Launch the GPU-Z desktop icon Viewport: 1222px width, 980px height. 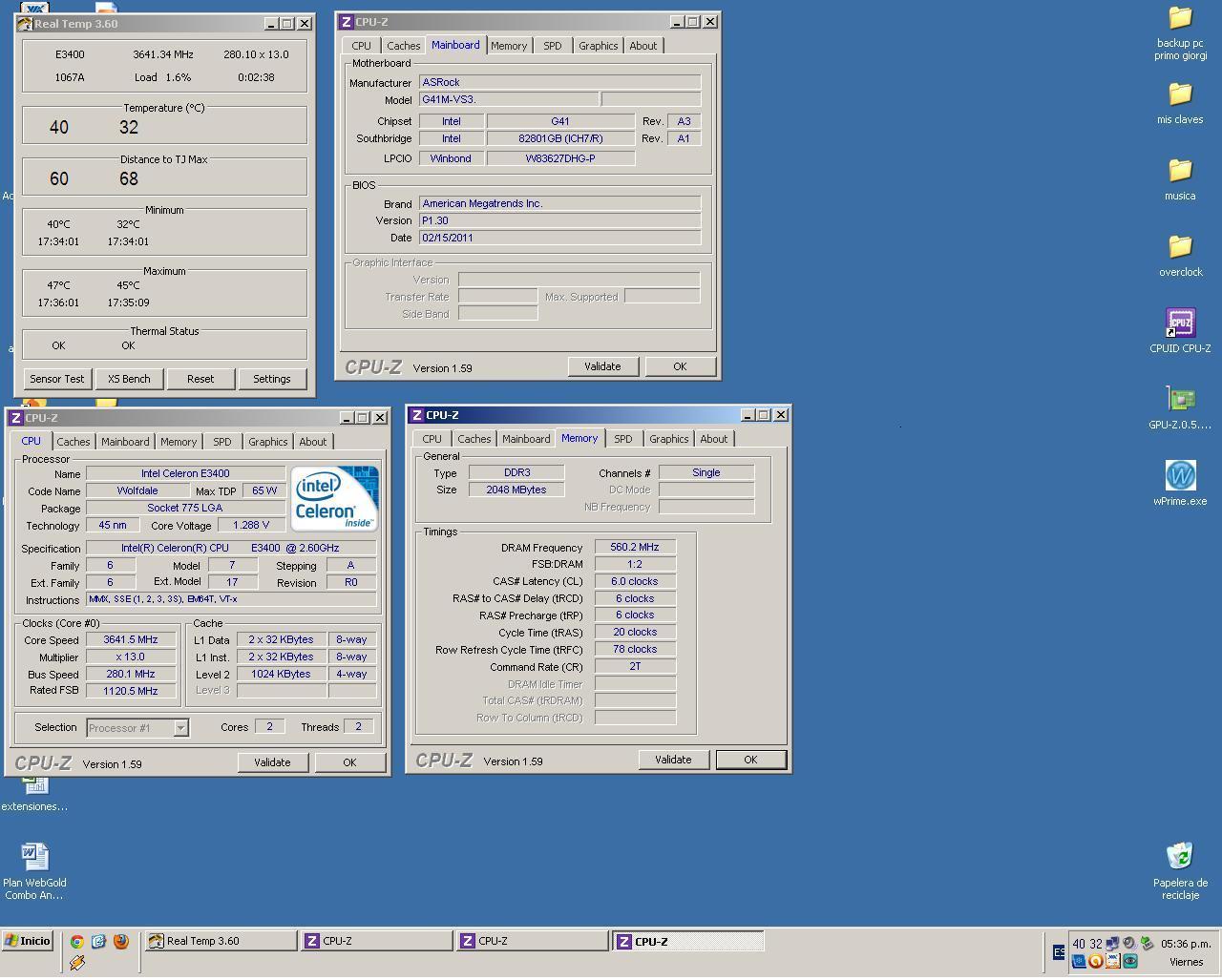point(1180,407)
